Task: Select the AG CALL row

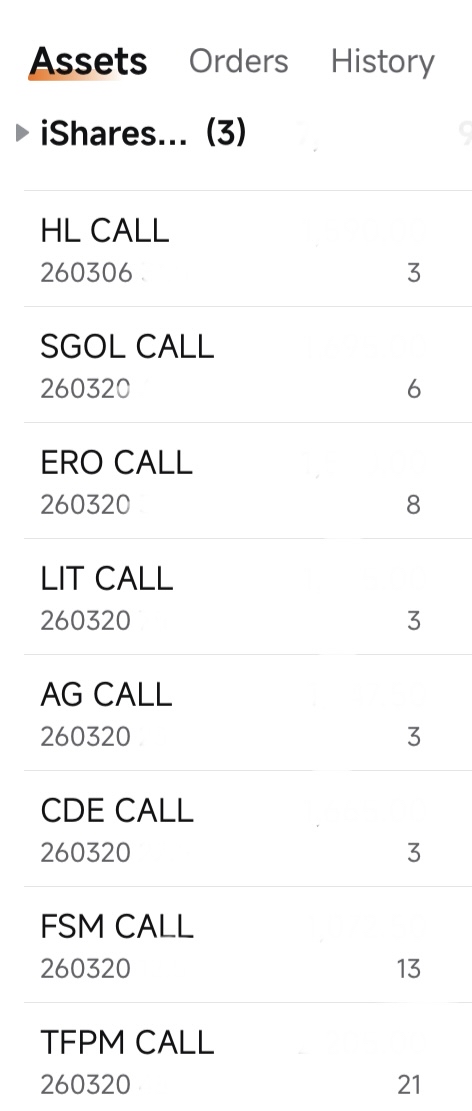Action: [x=248, y=713]
